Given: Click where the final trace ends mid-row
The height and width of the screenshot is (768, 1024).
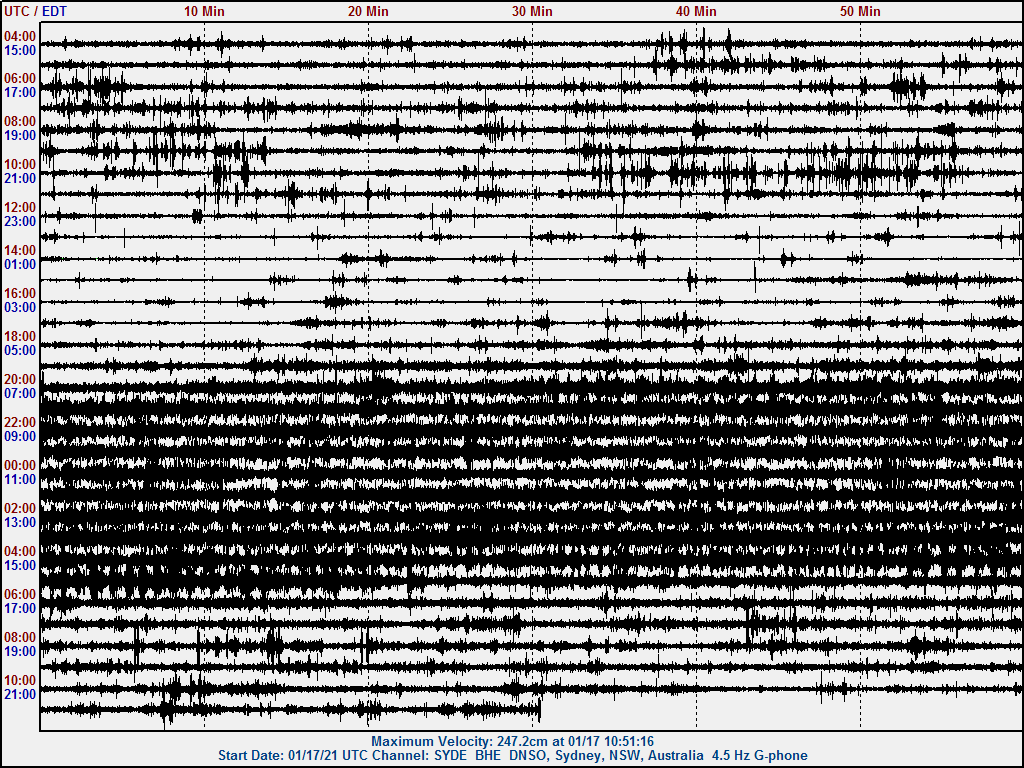Looking at the screenshot, I should click(x=540, y=710).
